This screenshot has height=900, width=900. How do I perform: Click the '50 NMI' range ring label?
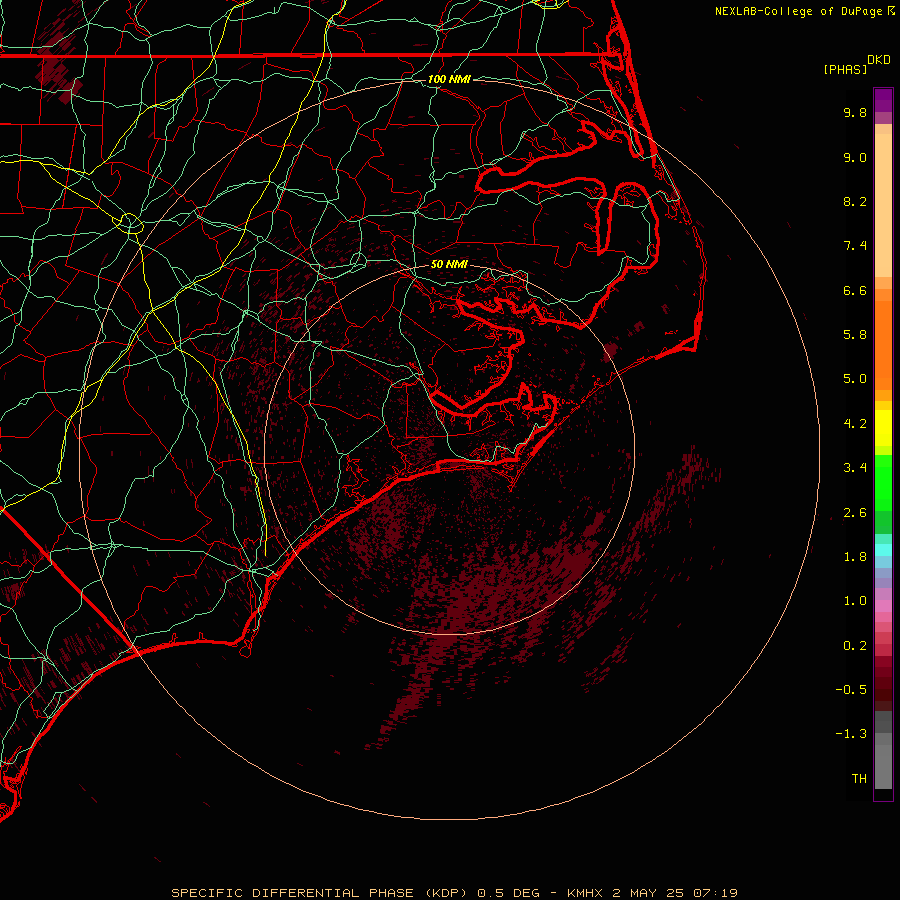(449, 265)
